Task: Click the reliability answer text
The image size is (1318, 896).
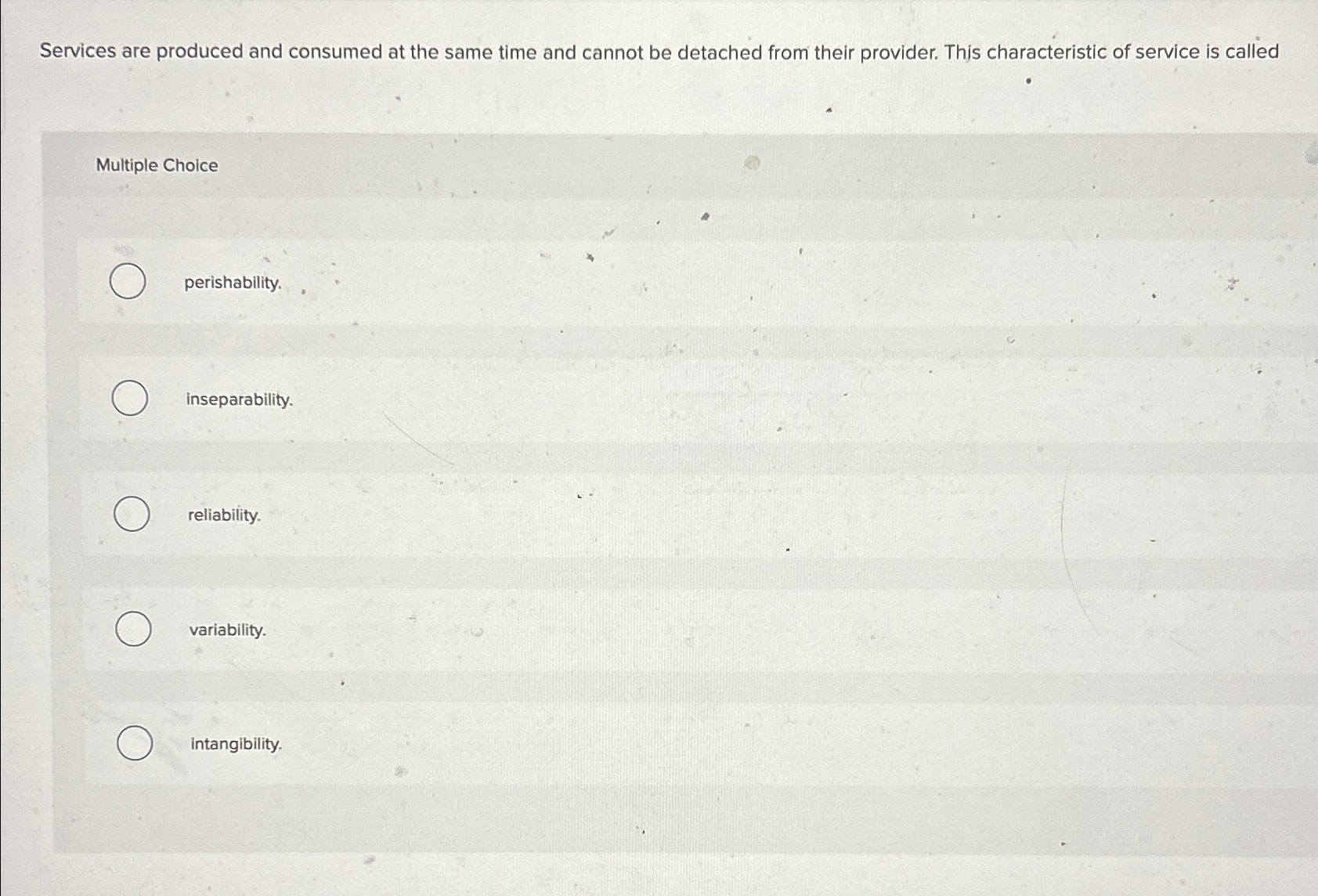Action: coord(223,516)
